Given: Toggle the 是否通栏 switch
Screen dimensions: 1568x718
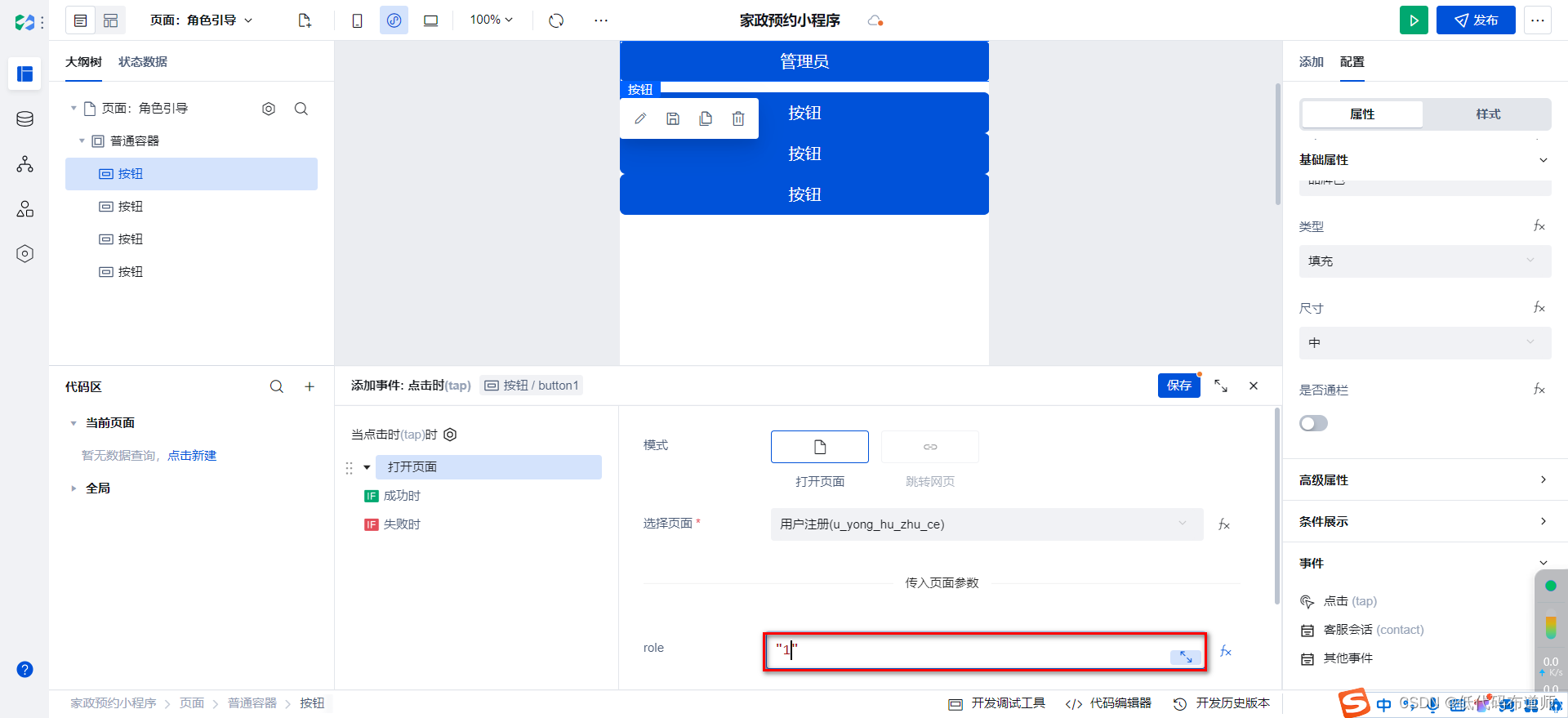Looking at the screenshot, I should coord(1313,423).
